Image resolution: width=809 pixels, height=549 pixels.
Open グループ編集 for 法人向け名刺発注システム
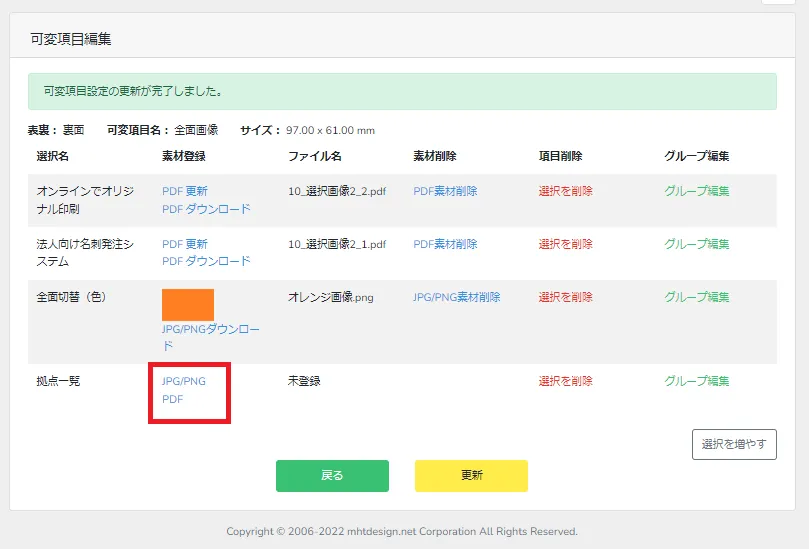pyautogui.click(x=697, y=244)
